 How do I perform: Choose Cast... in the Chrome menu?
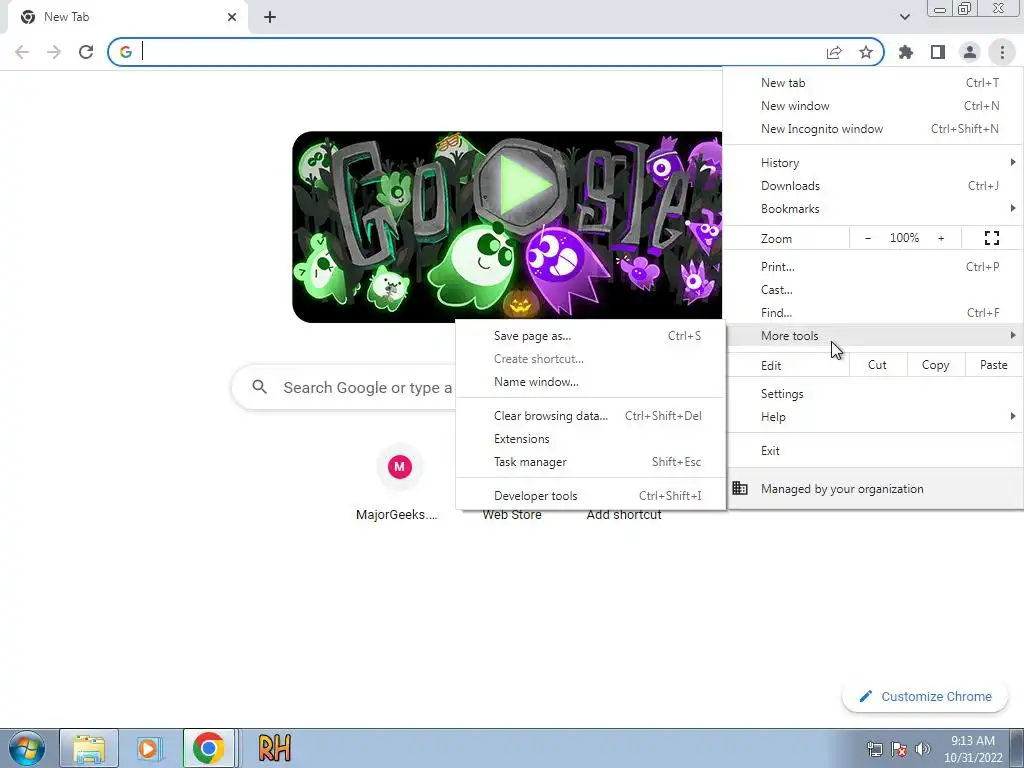873,289
